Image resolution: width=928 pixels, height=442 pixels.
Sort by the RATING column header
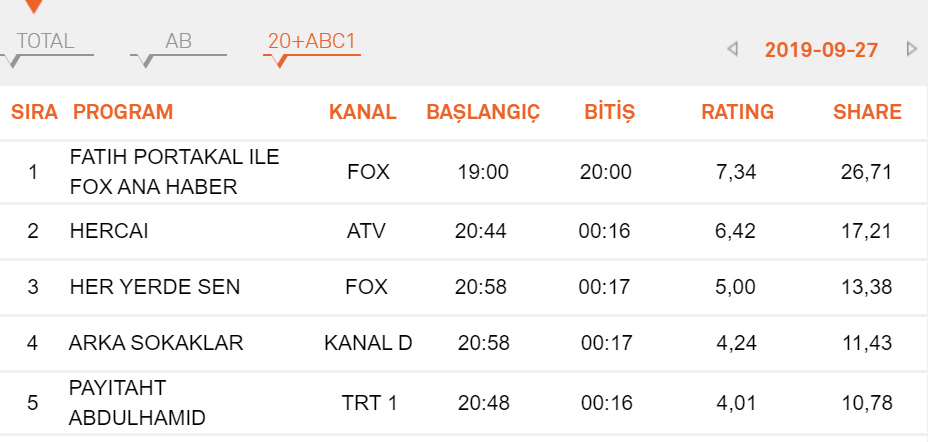pyautogui.click(x=737, y=112)
